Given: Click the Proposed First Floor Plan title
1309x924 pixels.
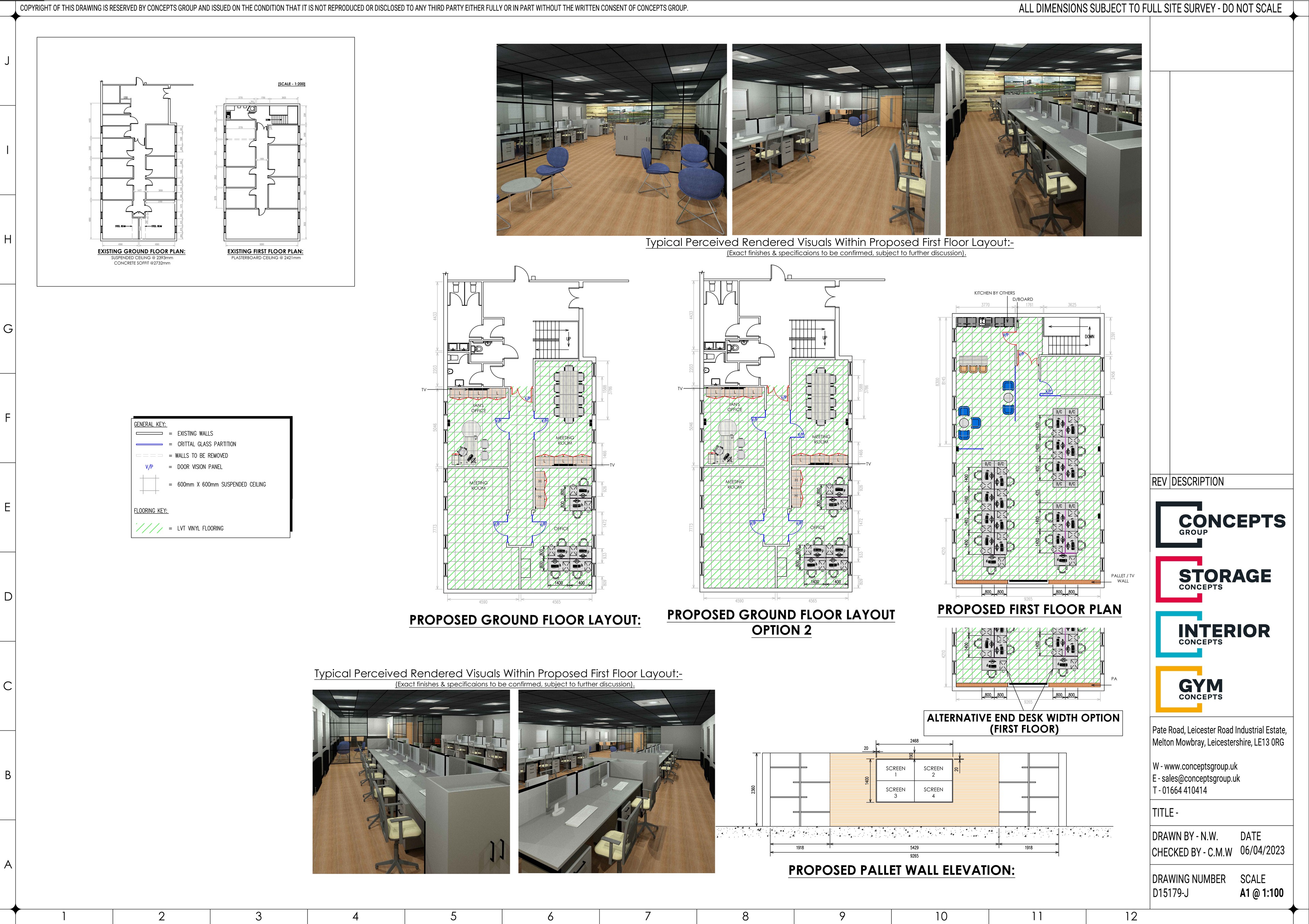Looking at the screenshot, I should 1029,610.
